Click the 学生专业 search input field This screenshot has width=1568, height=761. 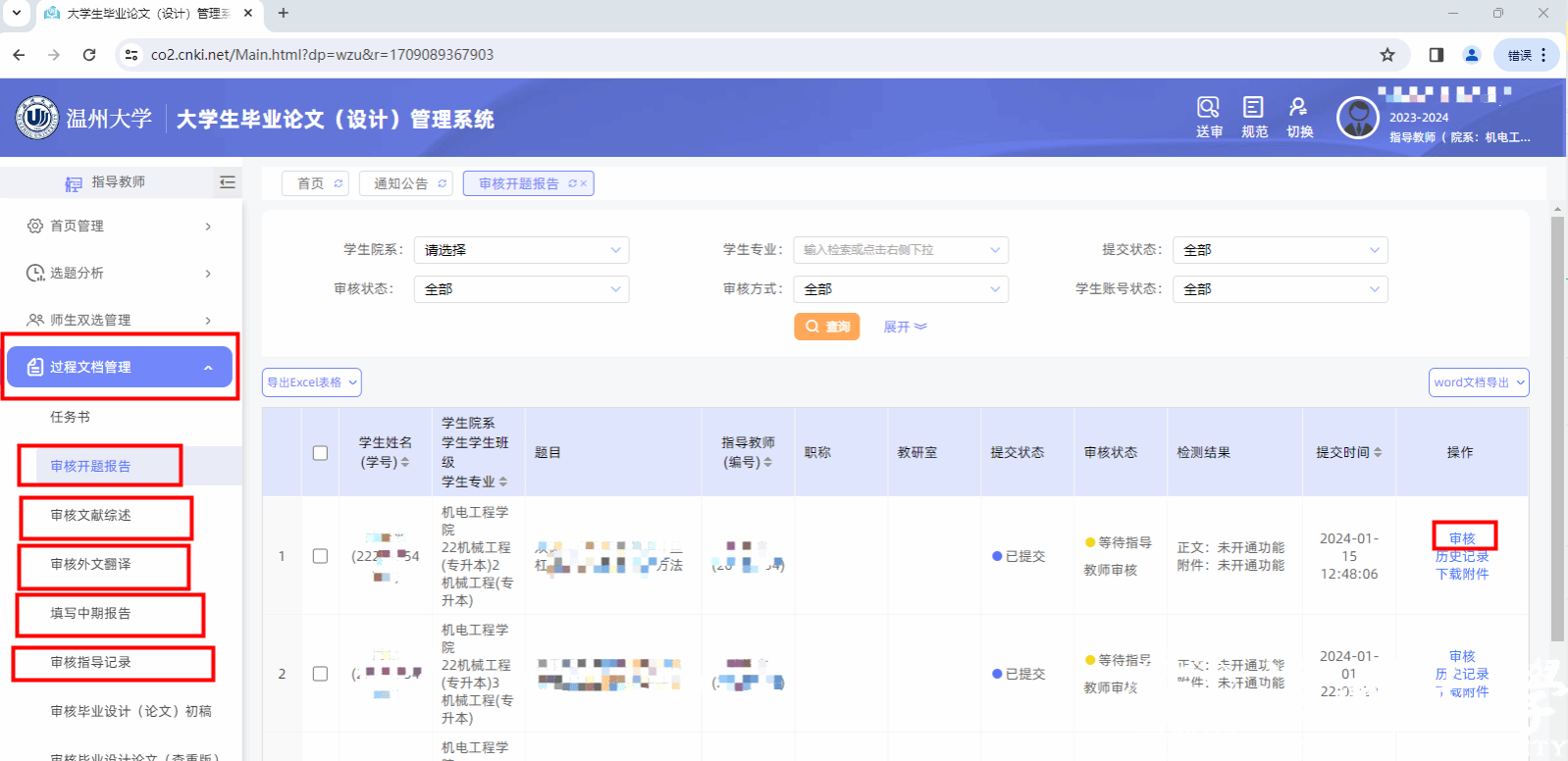click(x=893, y=250)
